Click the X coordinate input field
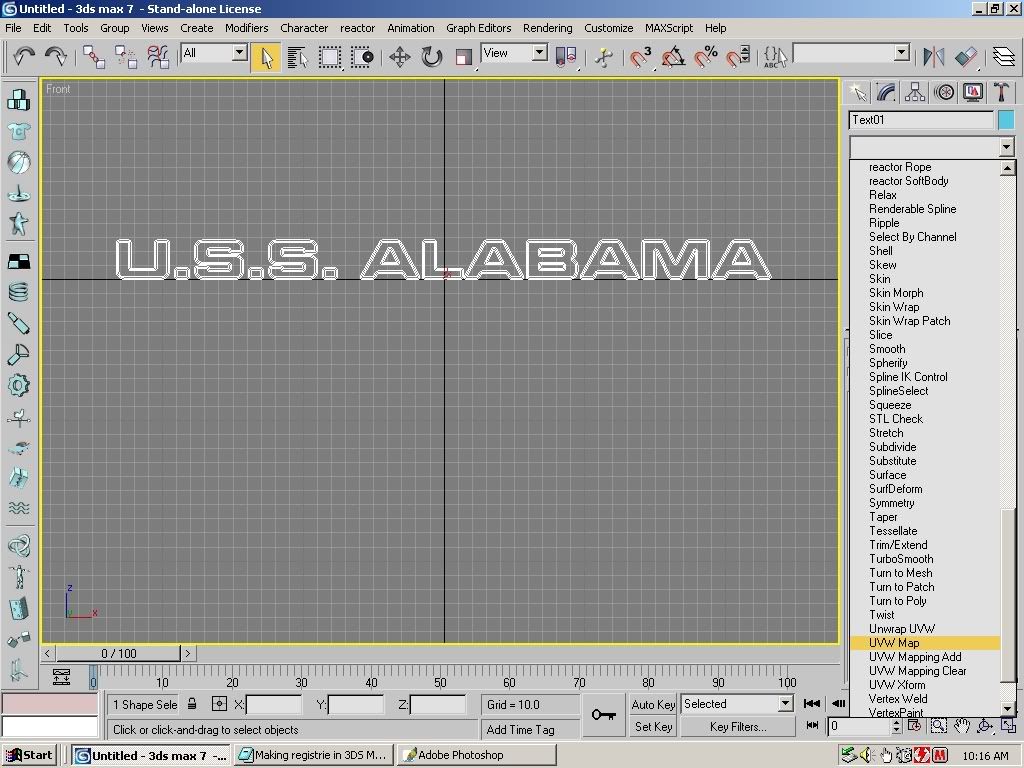 274,705
